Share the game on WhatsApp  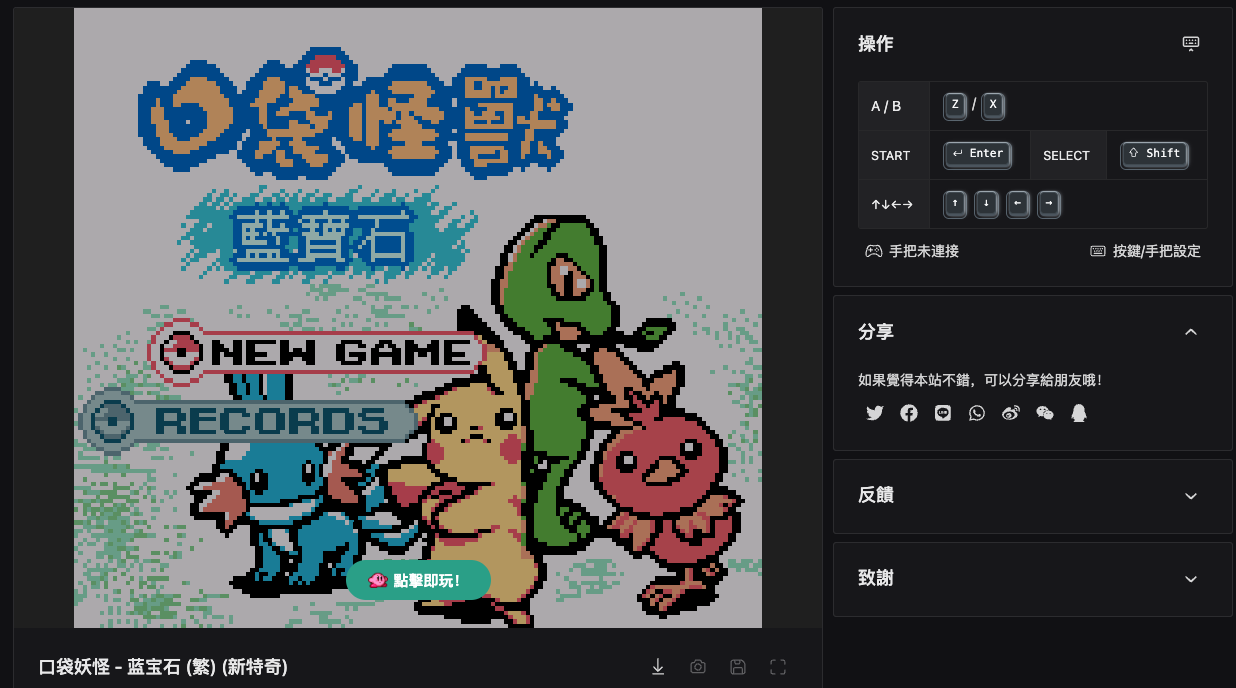[x=976, y=412]
